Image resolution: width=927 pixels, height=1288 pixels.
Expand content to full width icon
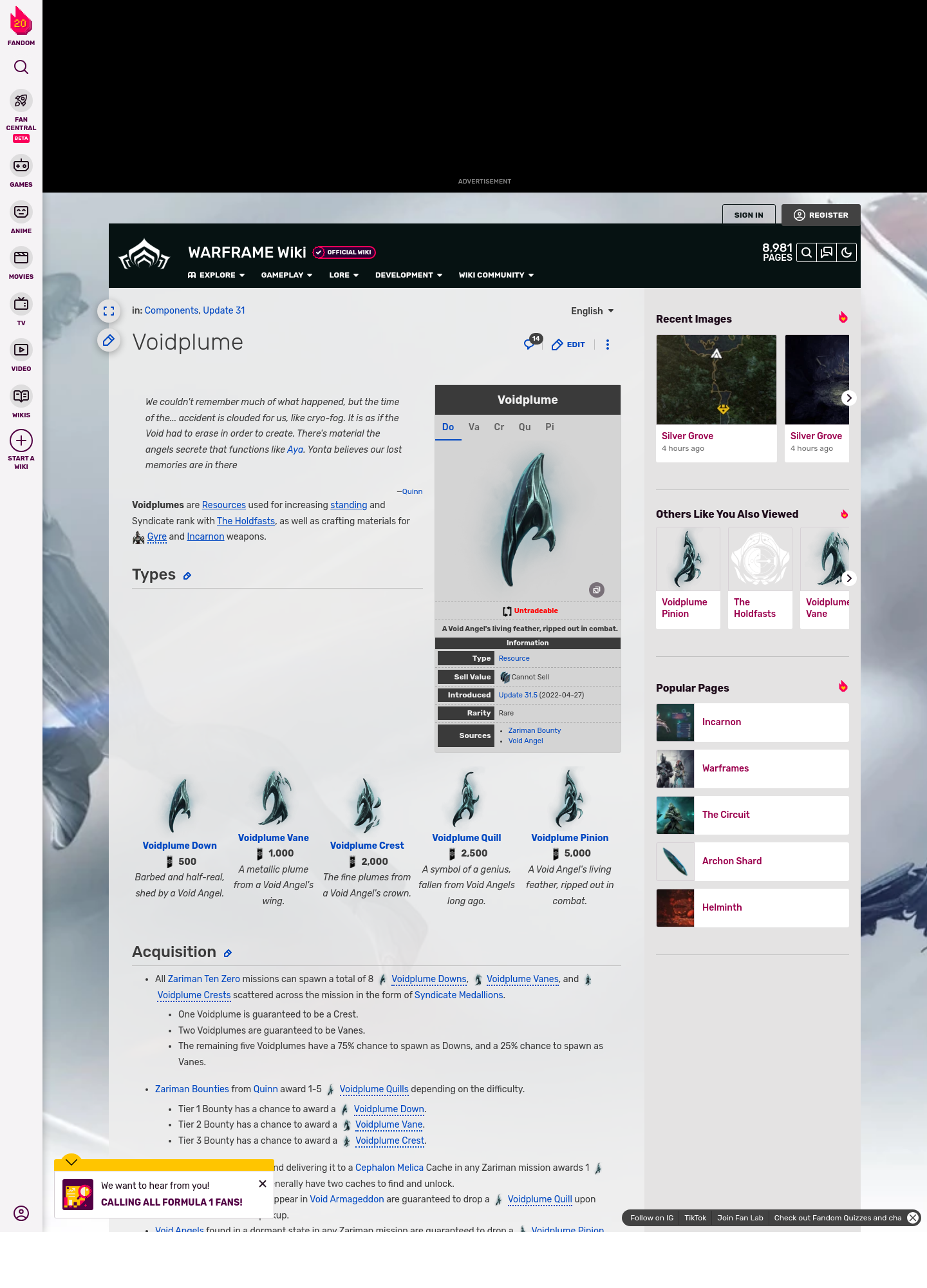[109, 311]
